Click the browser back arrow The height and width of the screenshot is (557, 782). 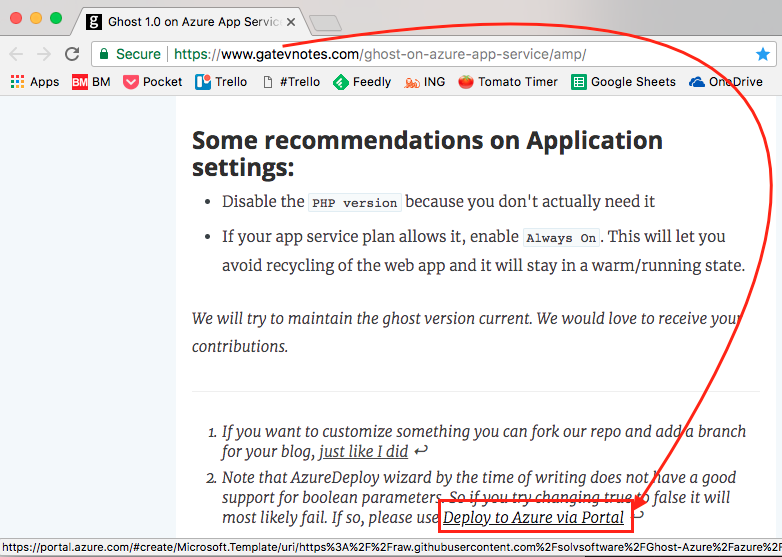(x=16, y=54)
